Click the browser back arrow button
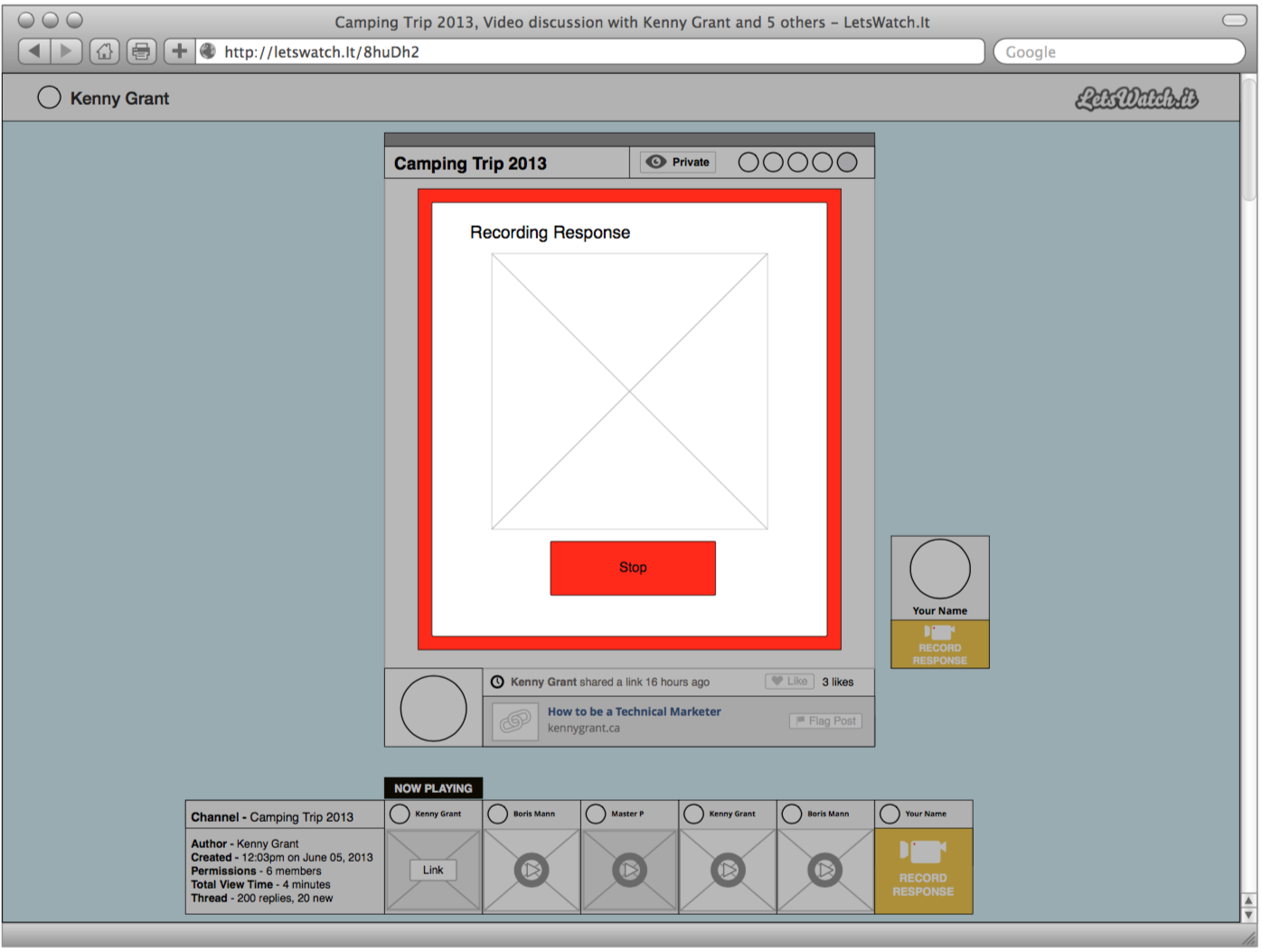Screen dimensions: 1262x952 (x=34, y=52)
